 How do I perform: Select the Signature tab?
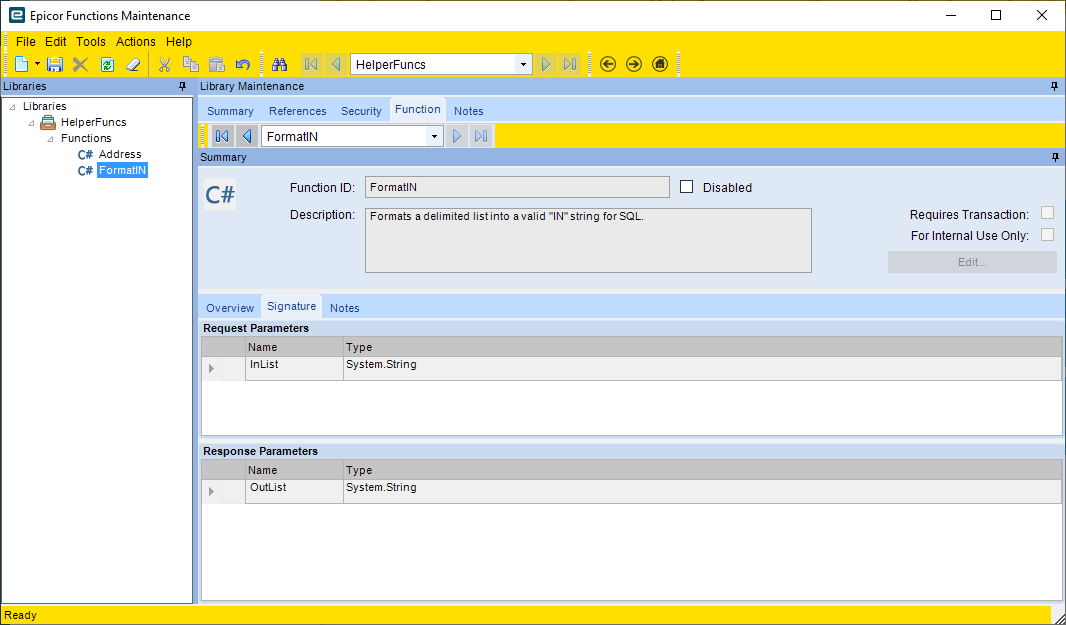292,307
